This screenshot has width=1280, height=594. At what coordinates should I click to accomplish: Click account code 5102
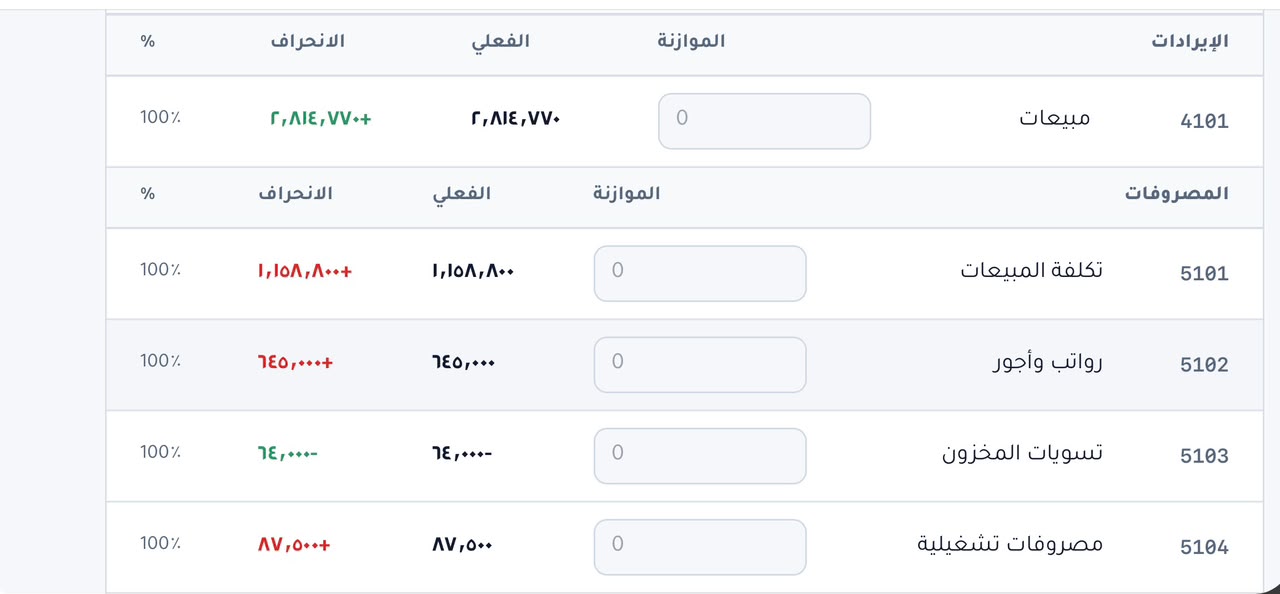[1204, 365]
